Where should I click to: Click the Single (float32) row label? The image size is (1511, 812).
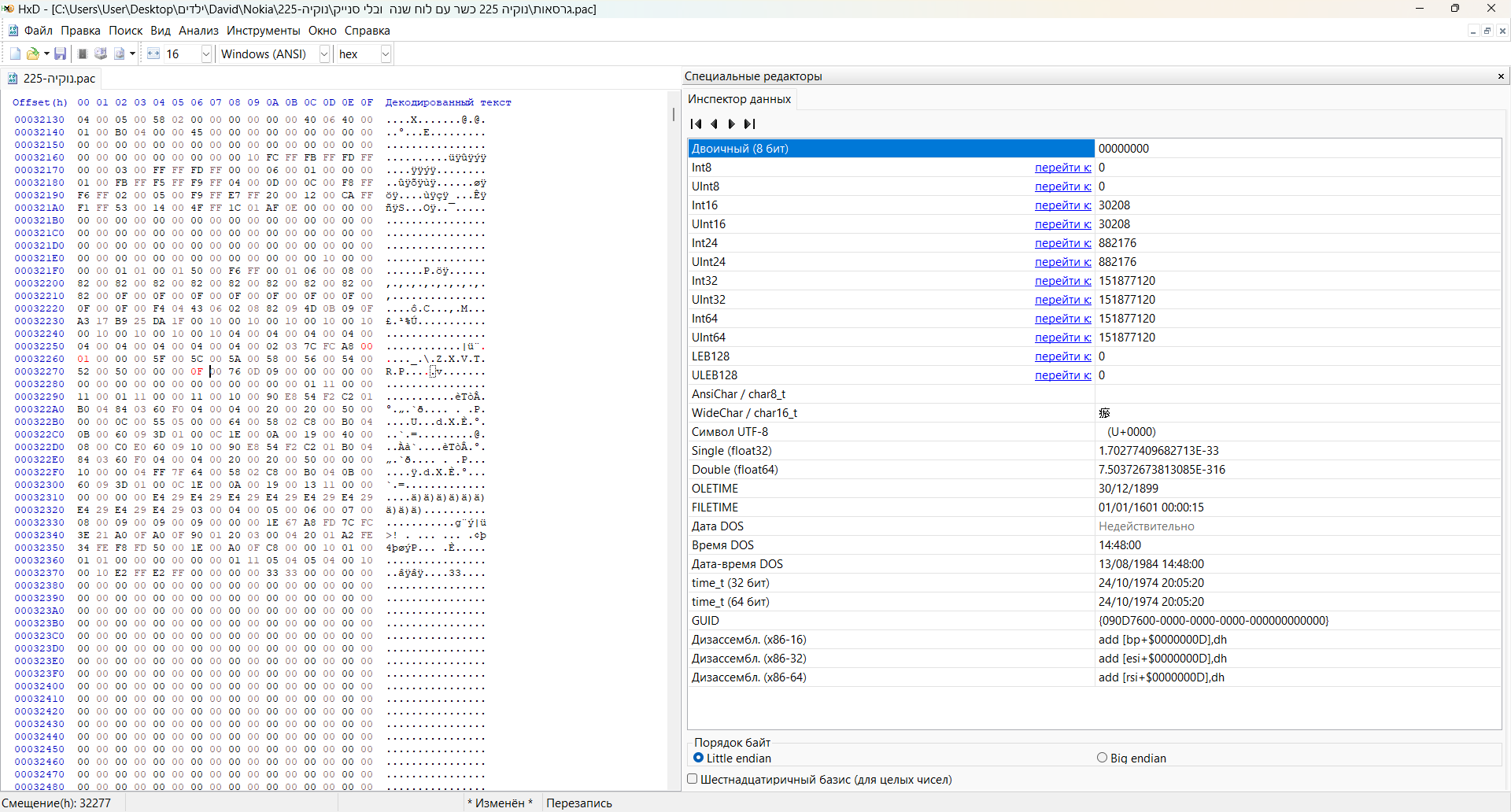[x=731, y=451]
